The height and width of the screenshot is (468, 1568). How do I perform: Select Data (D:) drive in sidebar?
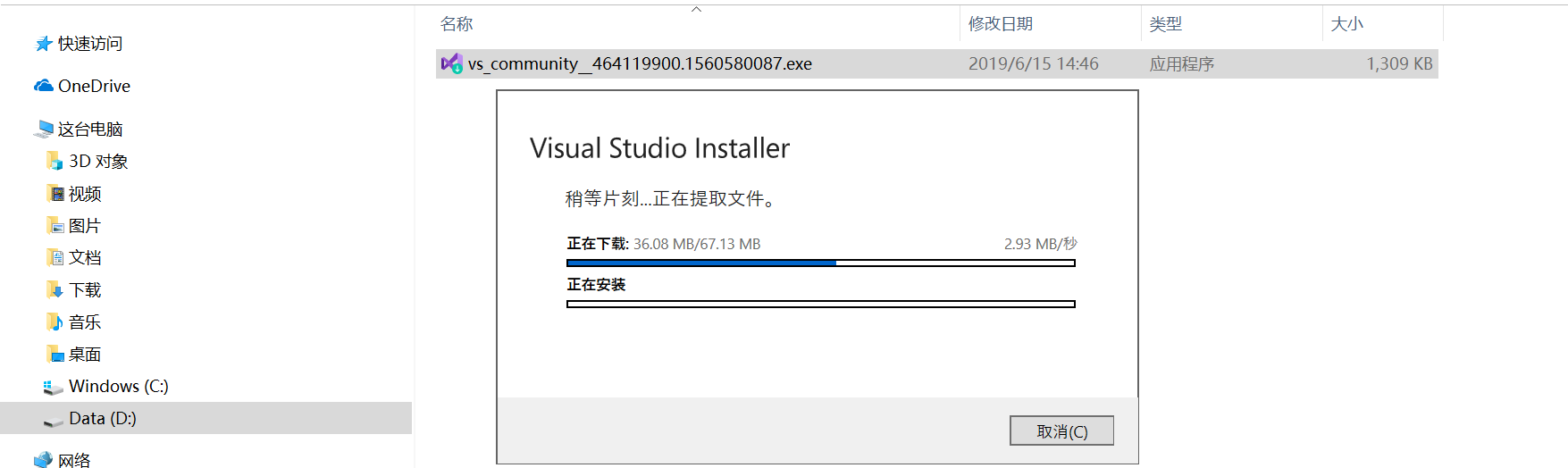[x=206, y=418]
